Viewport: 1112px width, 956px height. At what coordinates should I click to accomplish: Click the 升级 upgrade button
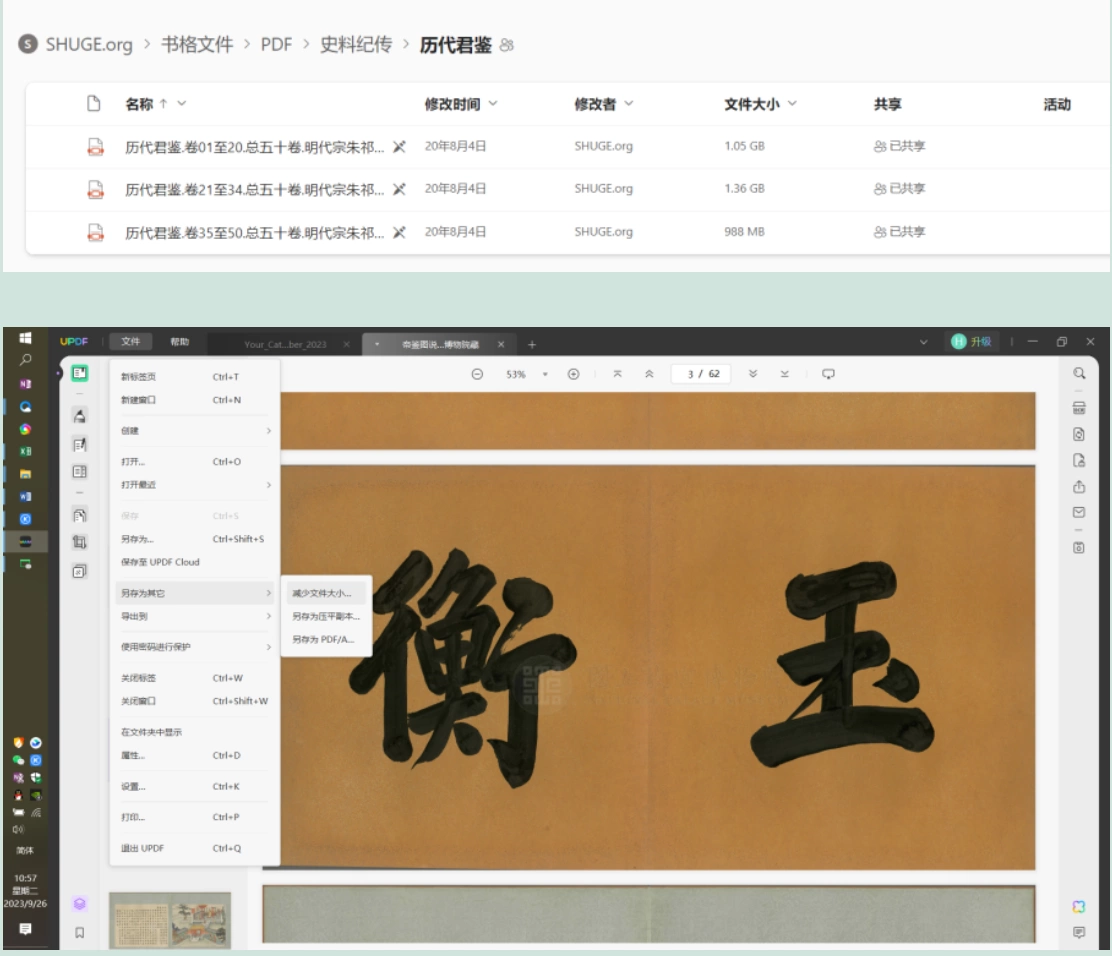tap(971, 342)
